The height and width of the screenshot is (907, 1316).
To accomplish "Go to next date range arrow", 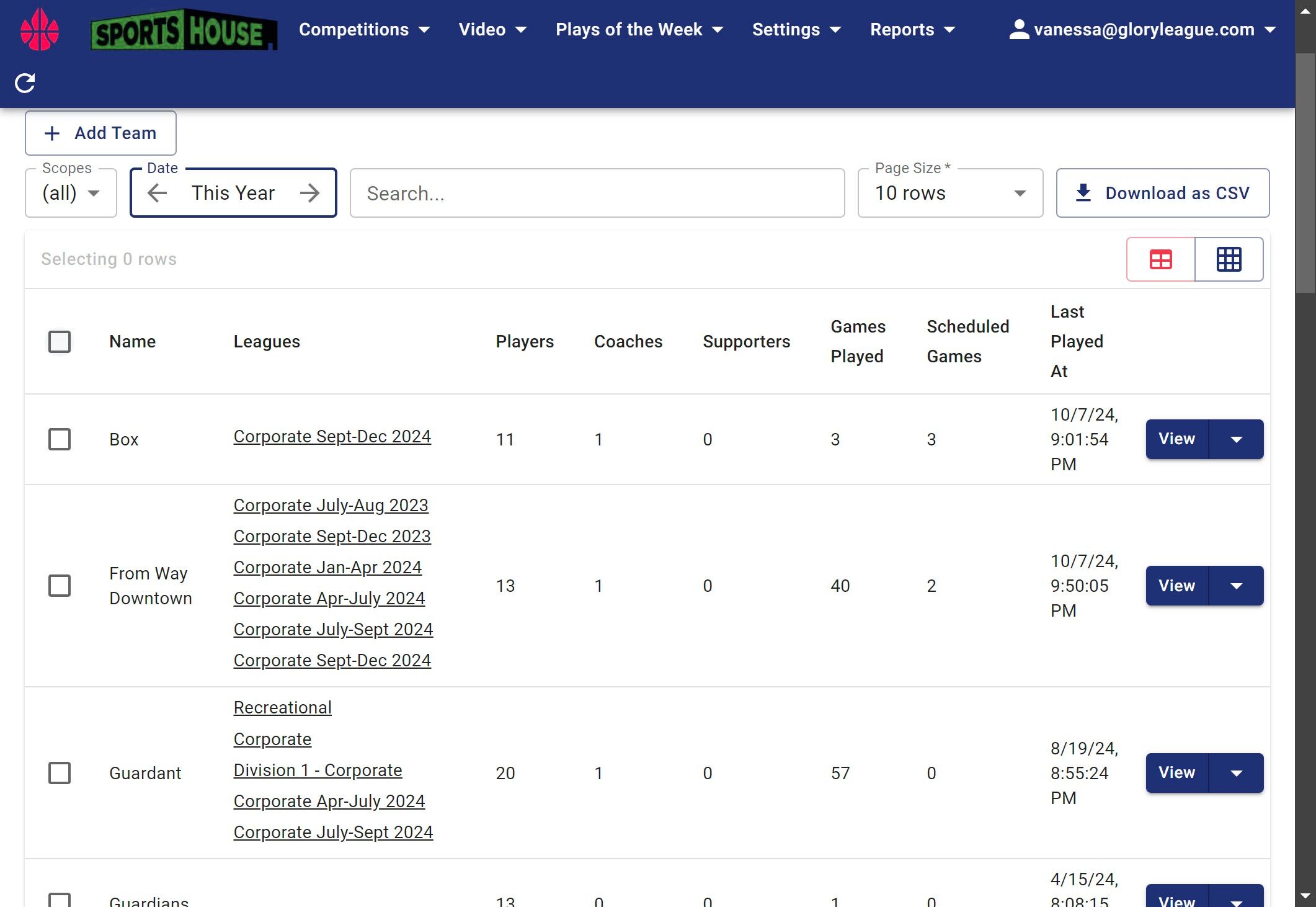I will tap(309, 193).
